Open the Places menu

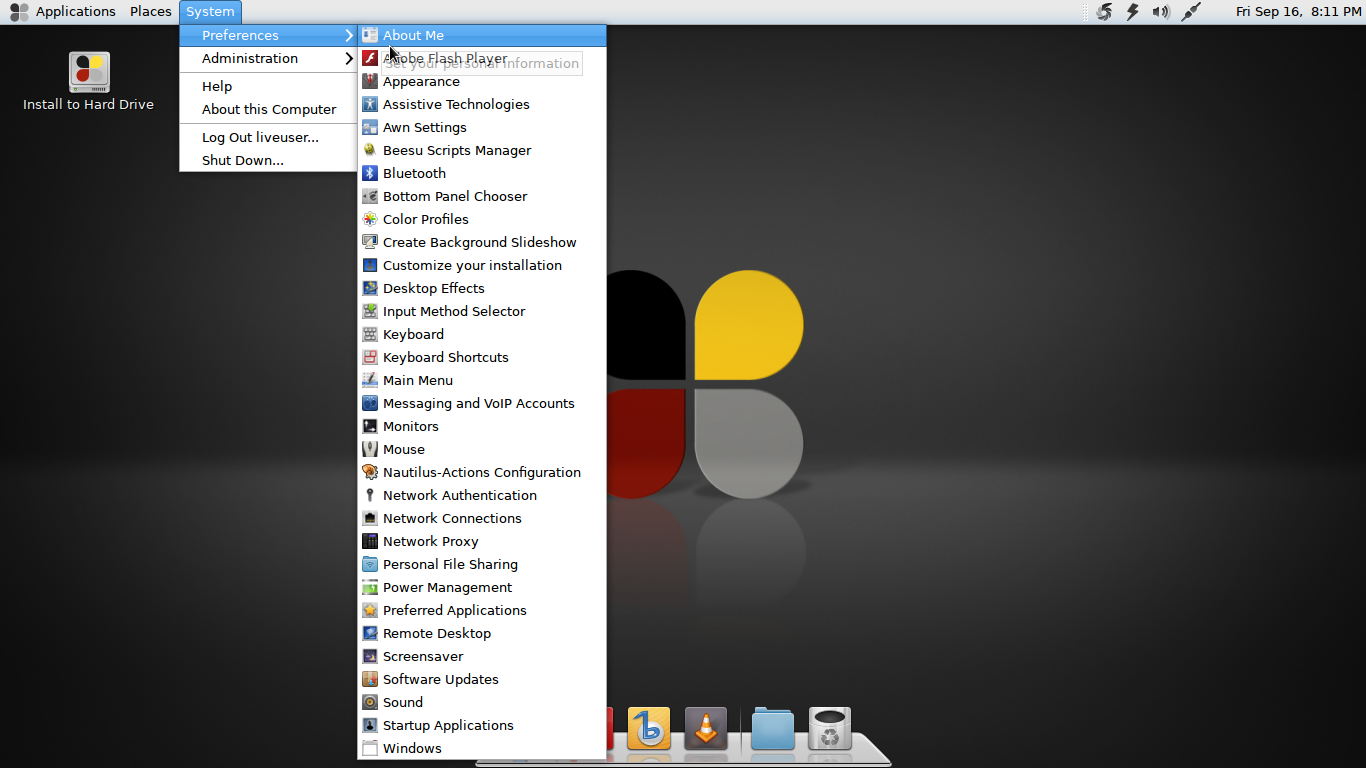[151, 12]
